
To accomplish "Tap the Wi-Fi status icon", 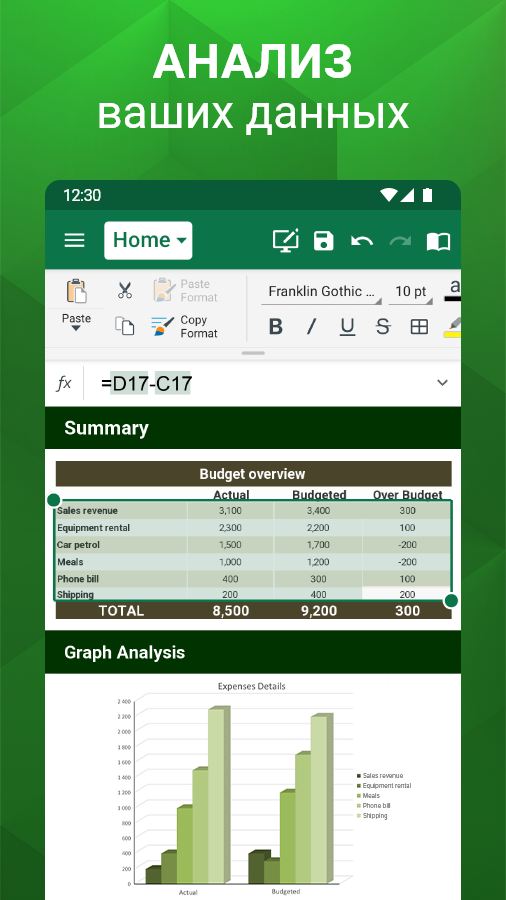I will coord(388,195).
